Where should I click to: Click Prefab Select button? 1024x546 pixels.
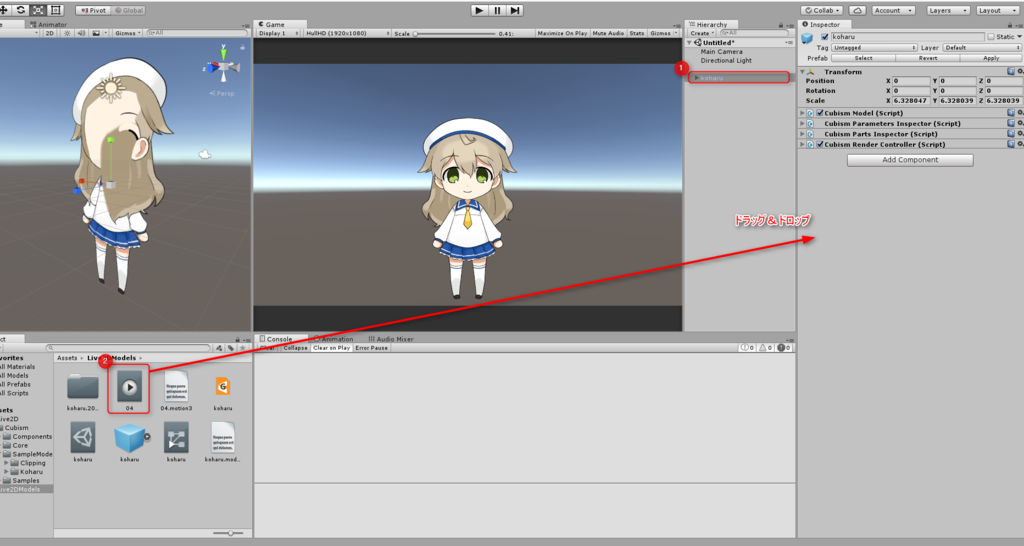coord(863,58)
